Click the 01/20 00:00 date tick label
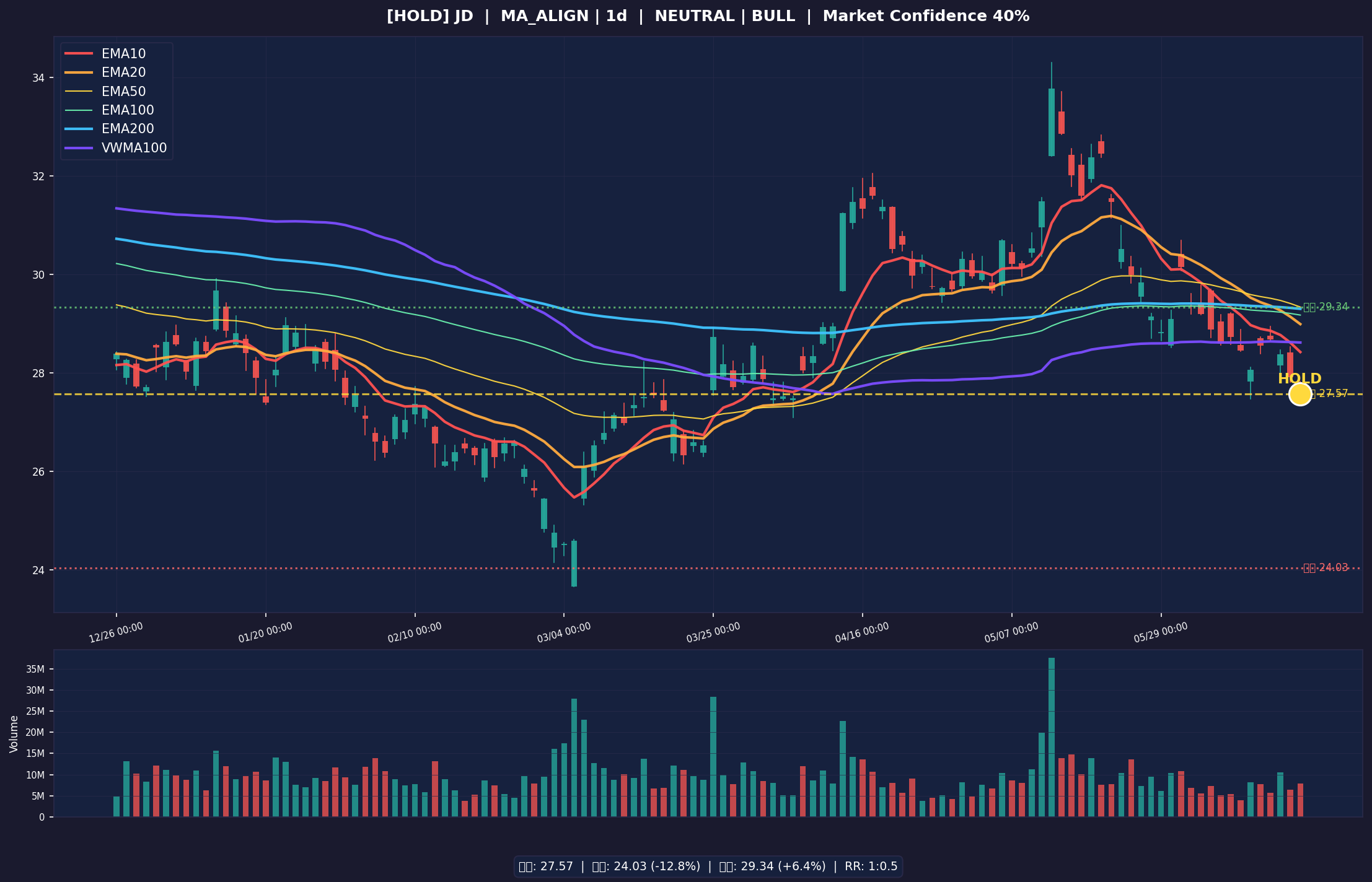 click(266, 632)
